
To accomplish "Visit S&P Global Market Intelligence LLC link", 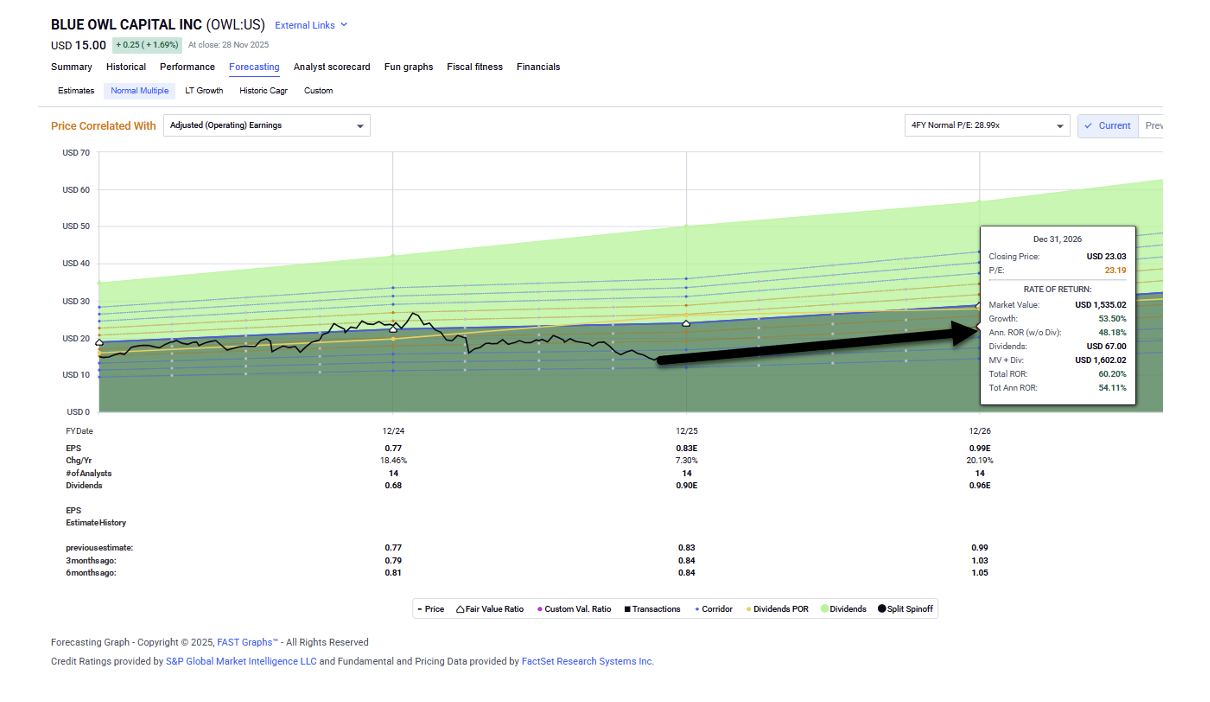I will tap(240, 661).
